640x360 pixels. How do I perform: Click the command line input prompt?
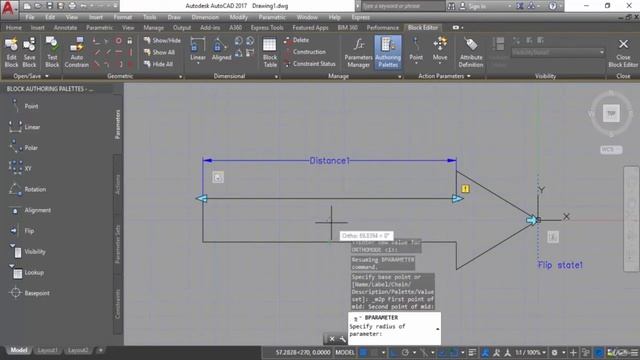394,329
